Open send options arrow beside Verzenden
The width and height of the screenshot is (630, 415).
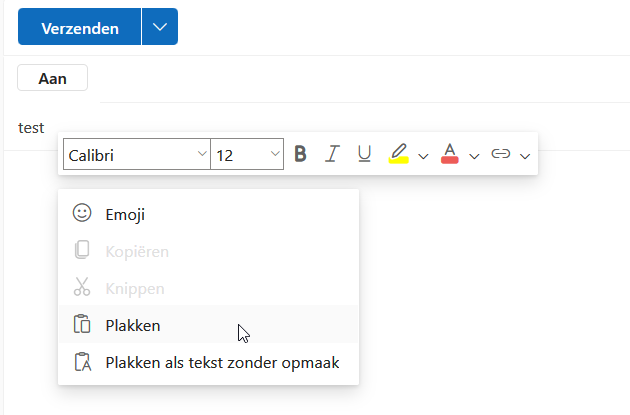pos(160,28)
